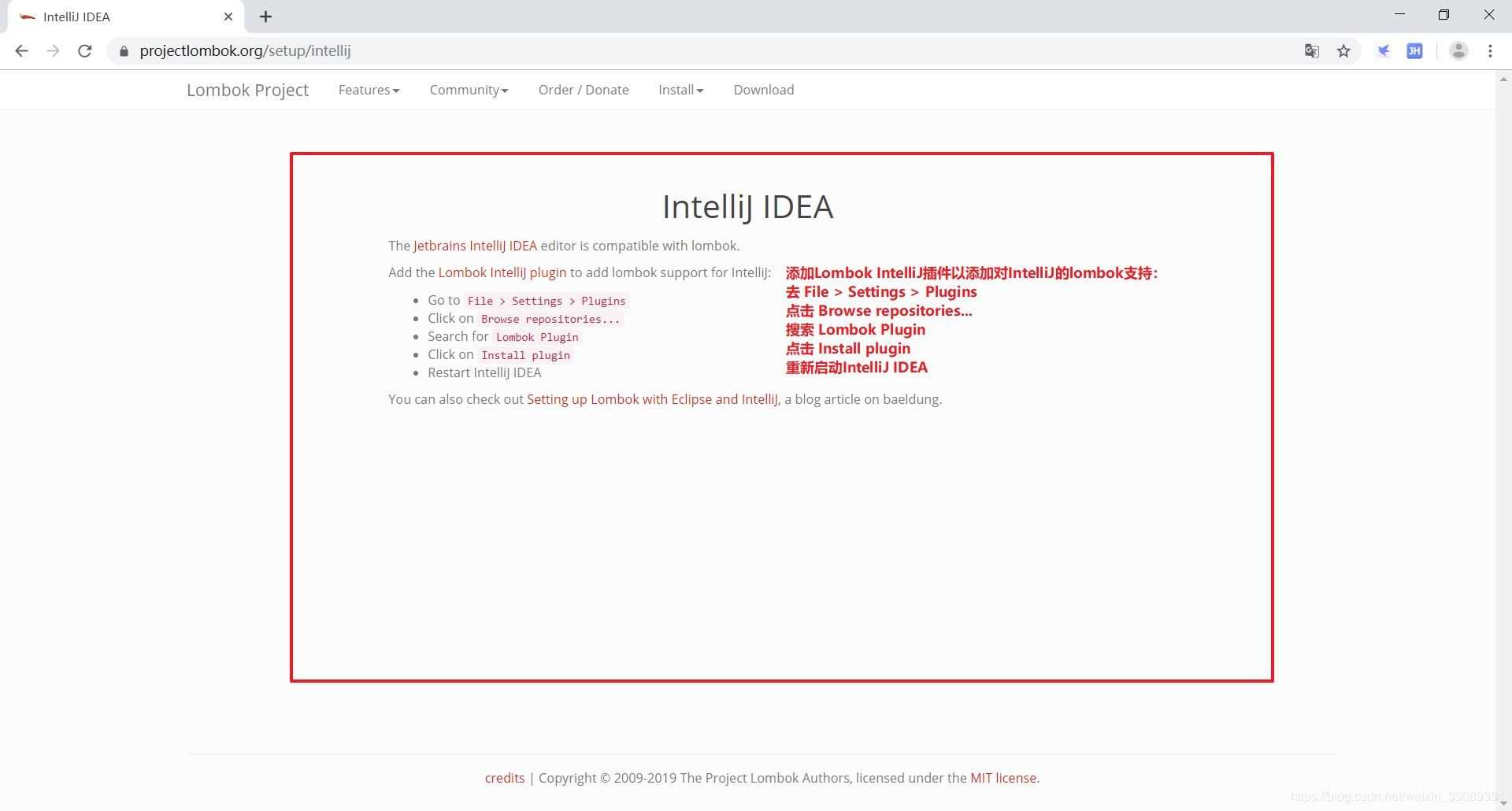
Task: Click the blue bird extension icon
Action: [1383, 51]
